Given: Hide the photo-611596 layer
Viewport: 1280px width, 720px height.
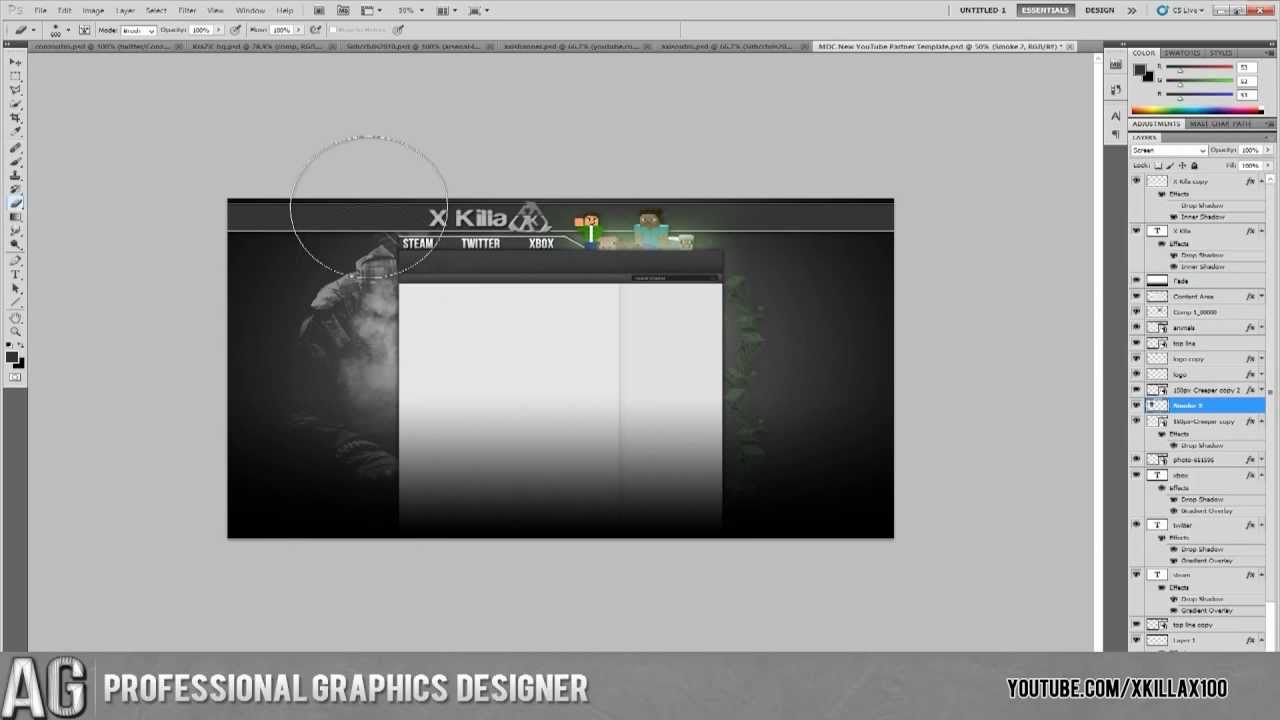Looking at the screenshot, I should (1136, 459).
